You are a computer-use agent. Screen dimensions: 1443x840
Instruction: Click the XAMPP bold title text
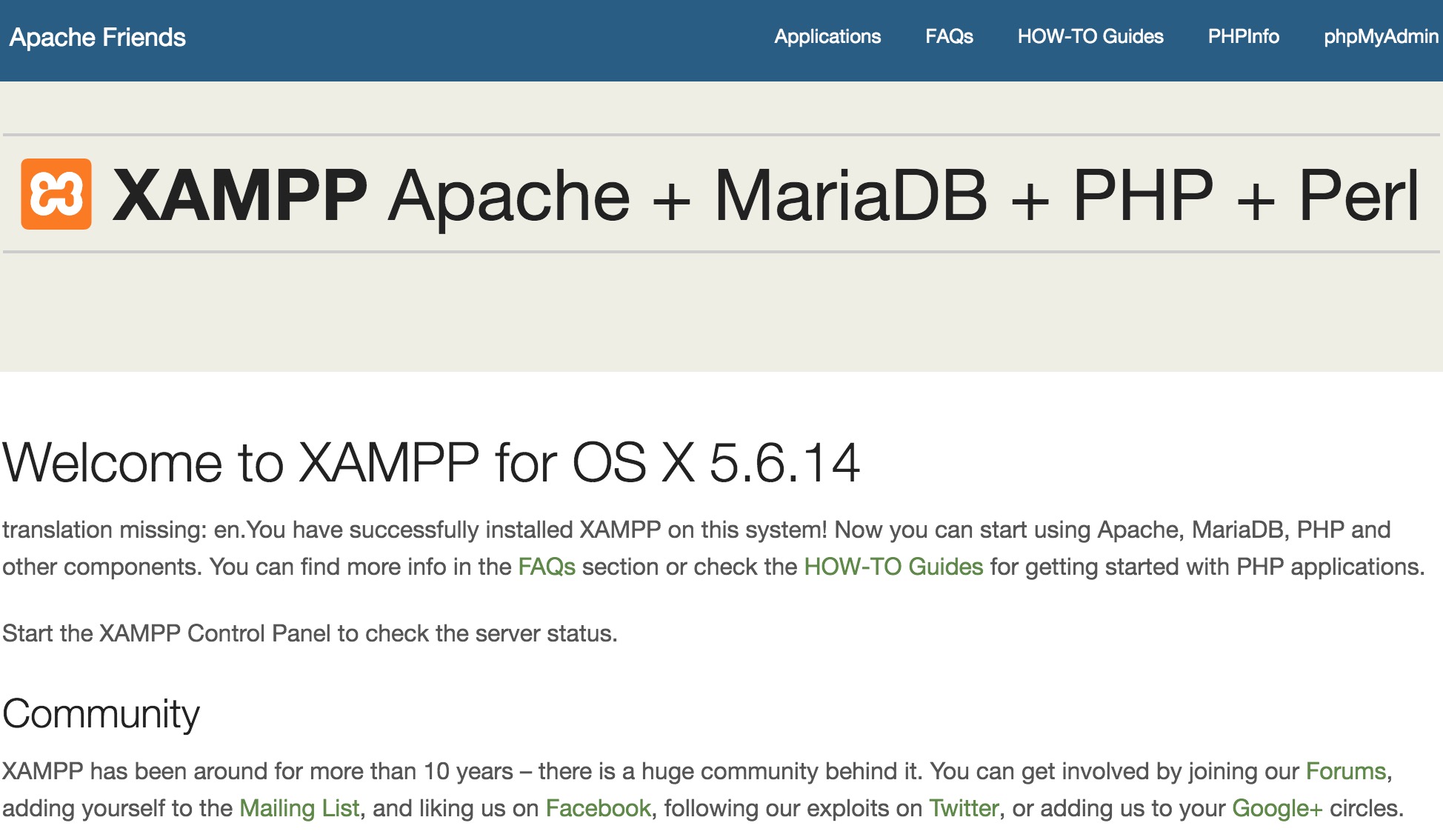click(x=240, y=195)
